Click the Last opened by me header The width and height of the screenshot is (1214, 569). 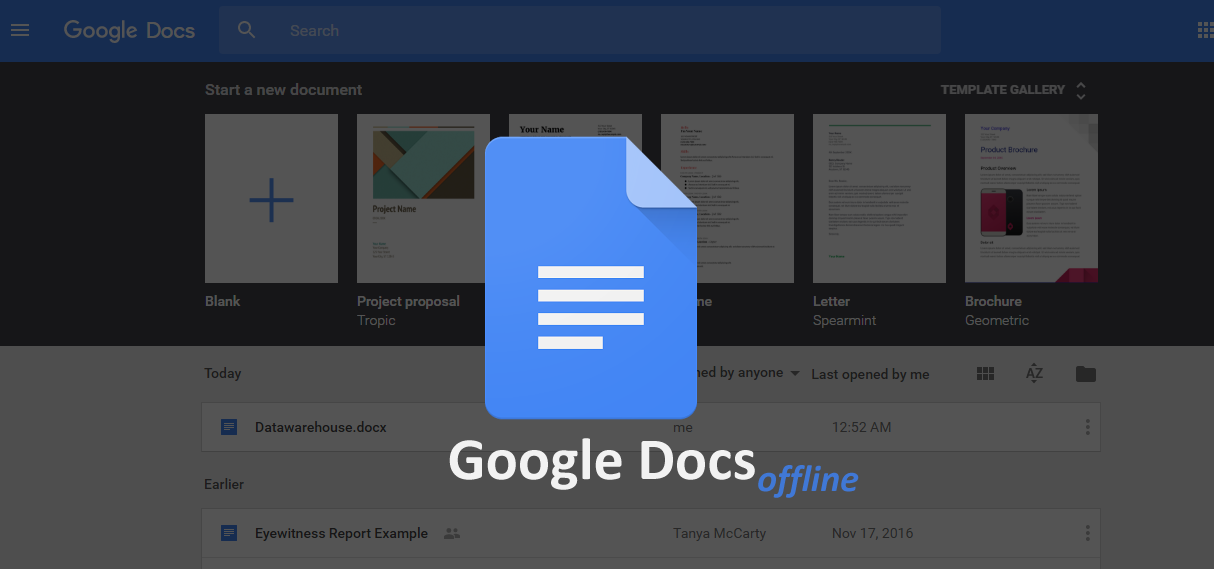pos(870,374)
